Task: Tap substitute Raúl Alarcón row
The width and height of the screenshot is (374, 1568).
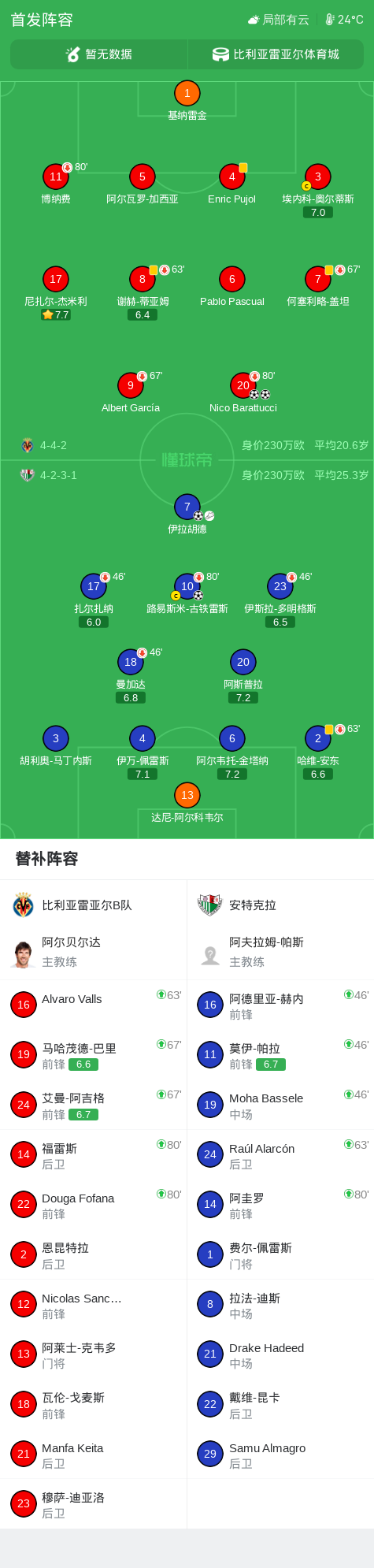Action: tap(281, 1154)
